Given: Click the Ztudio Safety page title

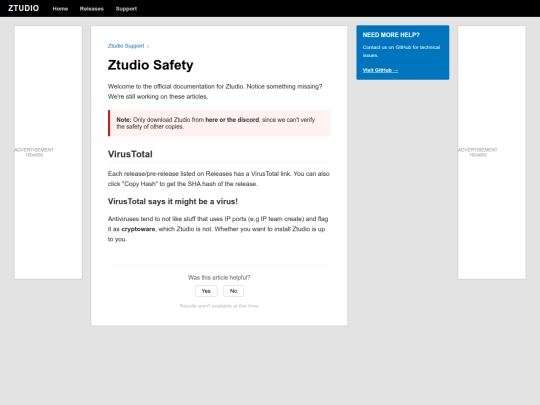Looking at the screenshot, I should click(150, 65).
